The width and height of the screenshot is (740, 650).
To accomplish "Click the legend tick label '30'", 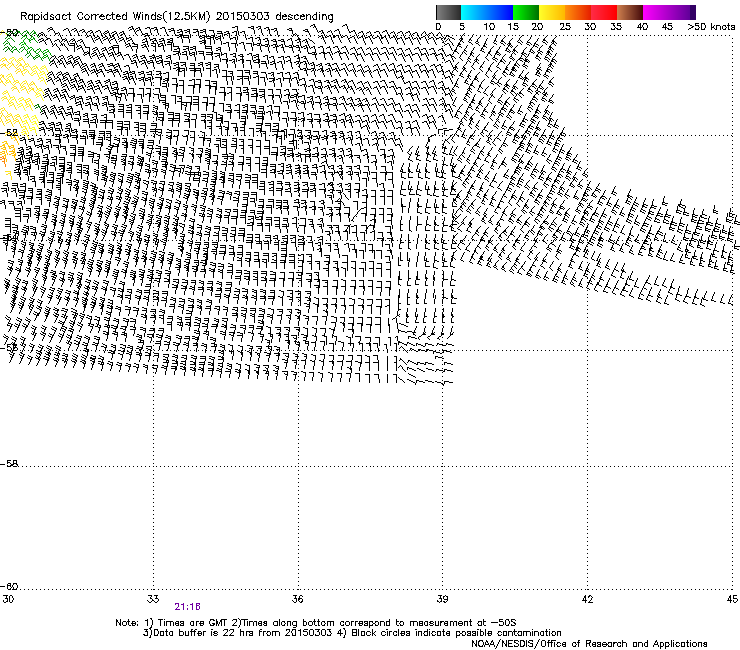I will (590, 27).
